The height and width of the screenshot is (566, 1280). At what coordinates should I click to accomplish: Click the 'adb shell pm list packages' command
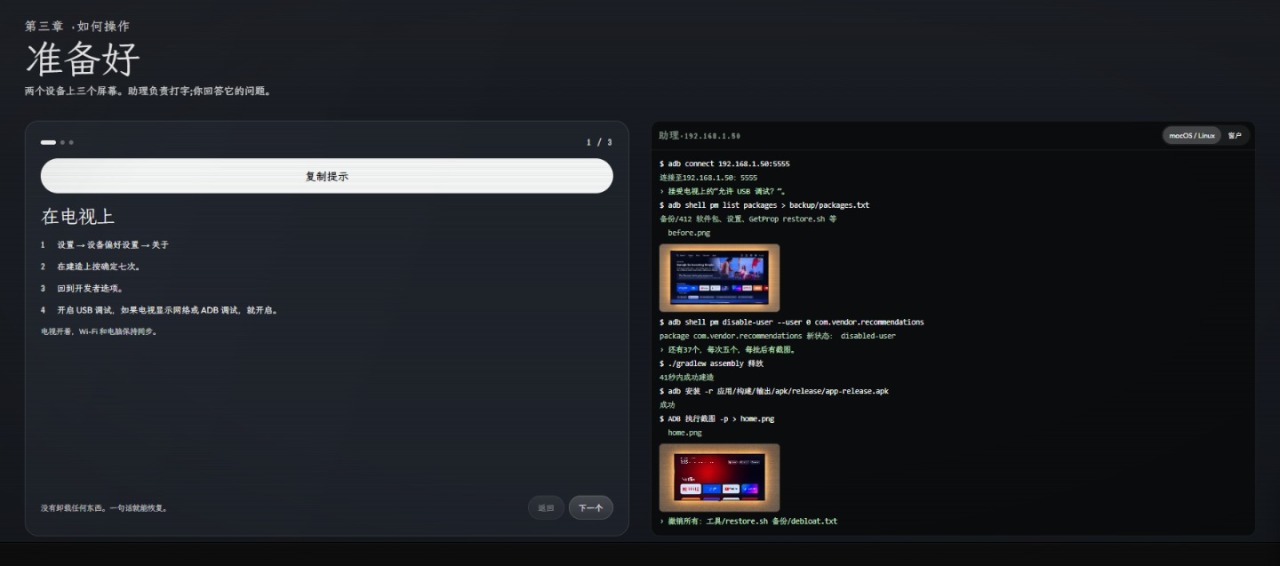(x=764, y=205)
